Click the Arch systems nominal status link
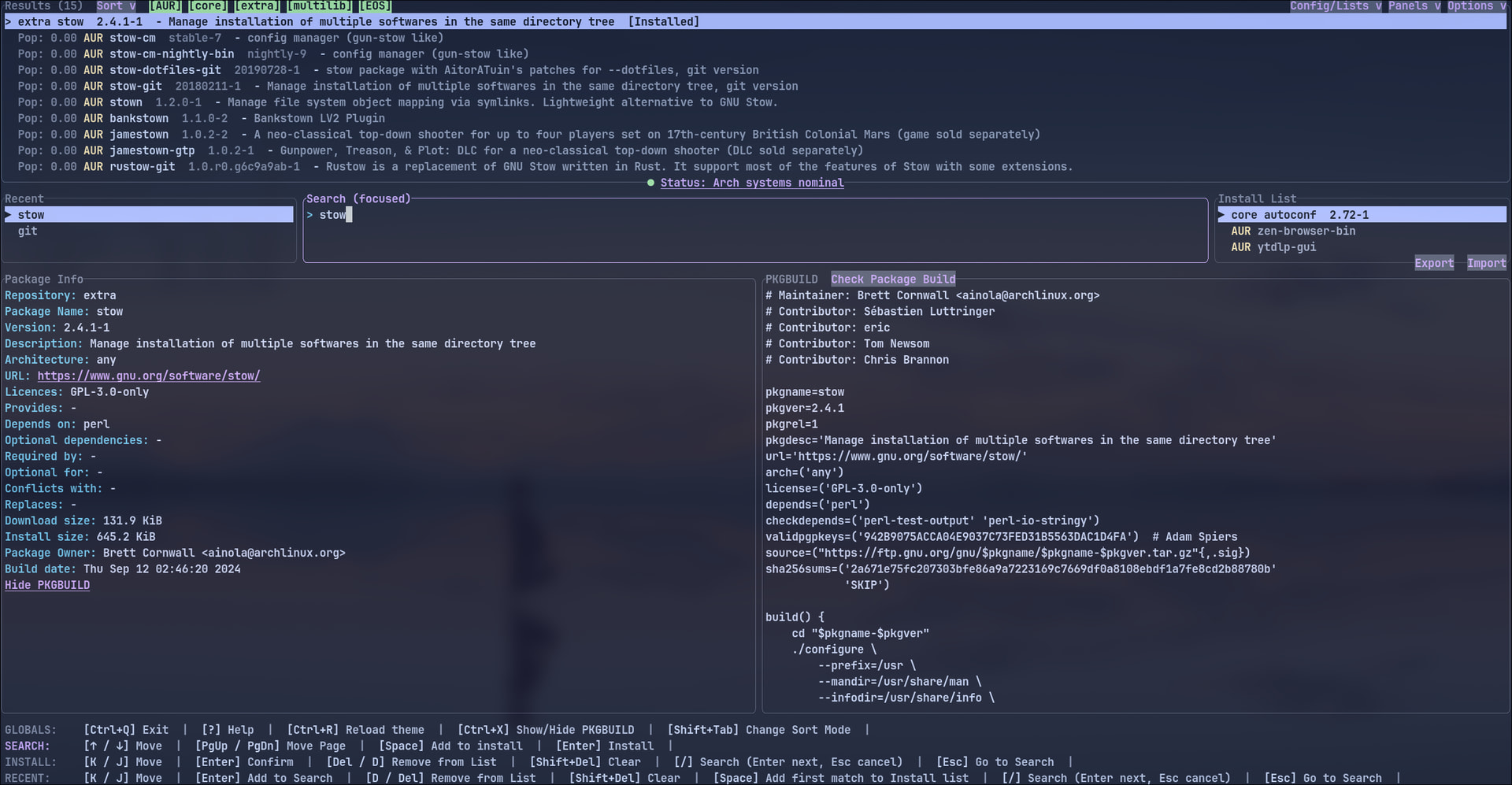Viewport: 1512px width, 785px height. [751, 183]
